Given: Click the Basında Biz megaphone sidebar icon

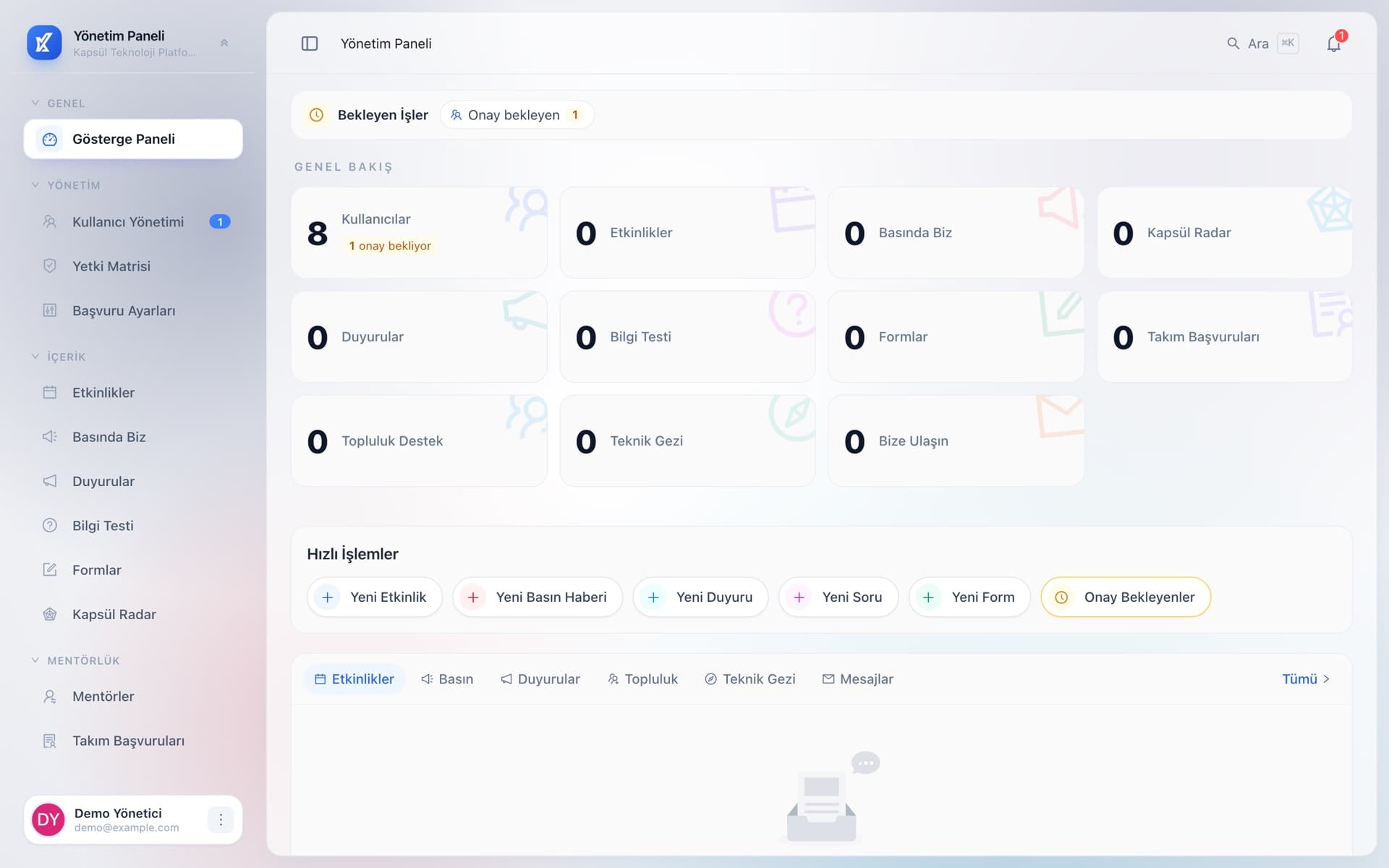Looking at the screenshot, I should tap(50, 437).
